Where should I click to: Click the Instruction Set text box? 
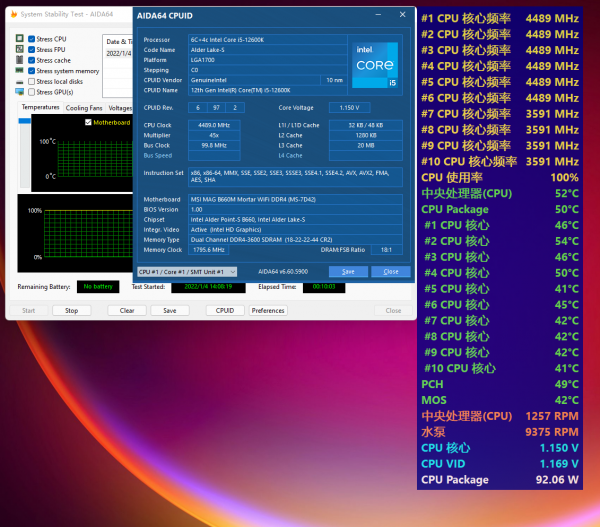(x=295, y=177)
